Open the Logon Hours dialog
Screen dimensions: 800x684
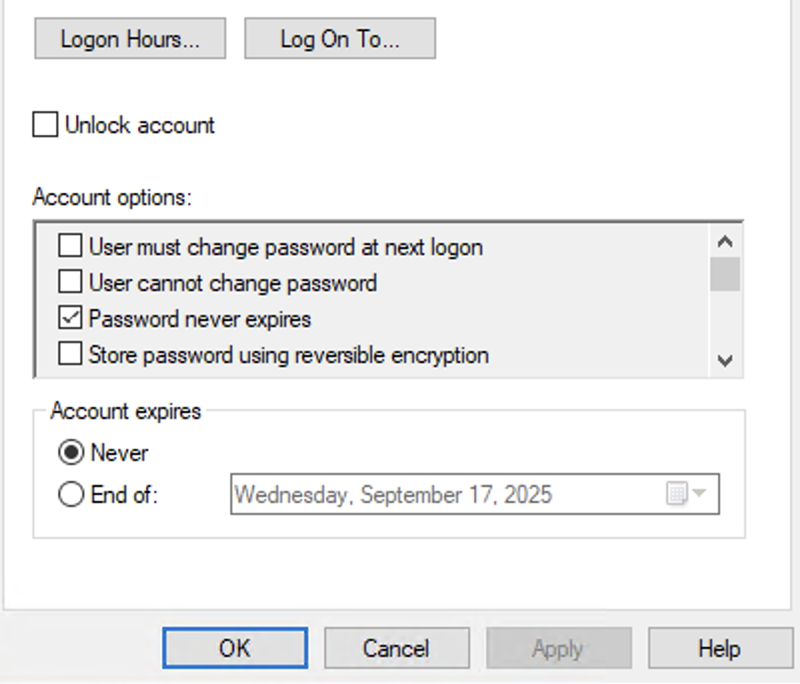[x=129, y=38]
